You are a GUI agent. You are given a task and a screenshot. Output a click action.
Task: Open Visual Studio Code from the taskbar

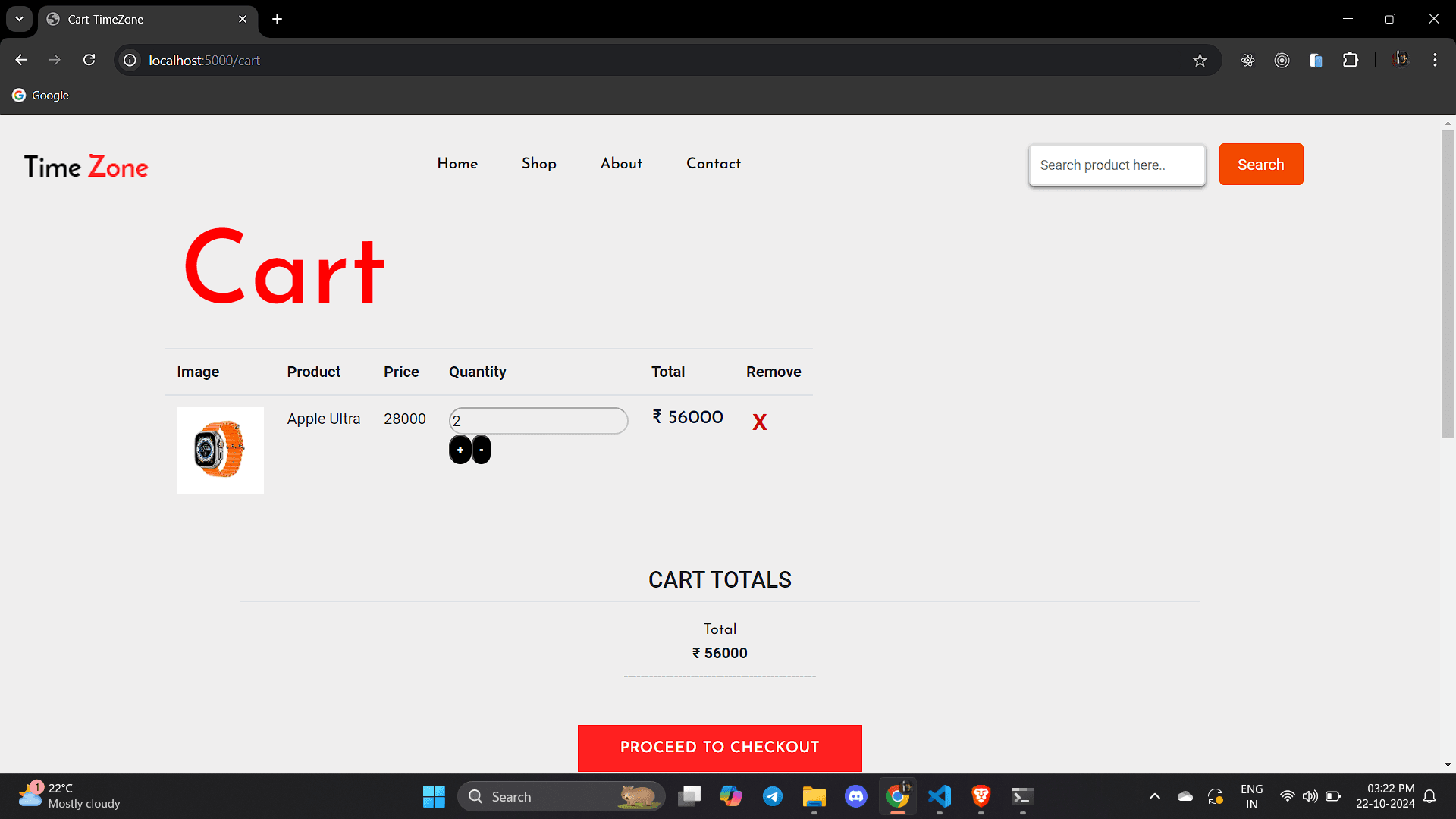(940, 796)
